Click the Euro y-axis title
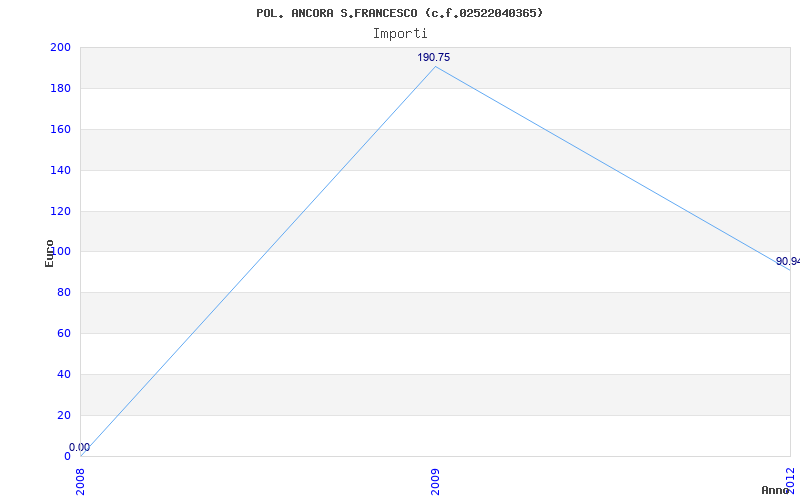This screenshot has height=500, width=800. coord(49,254)
